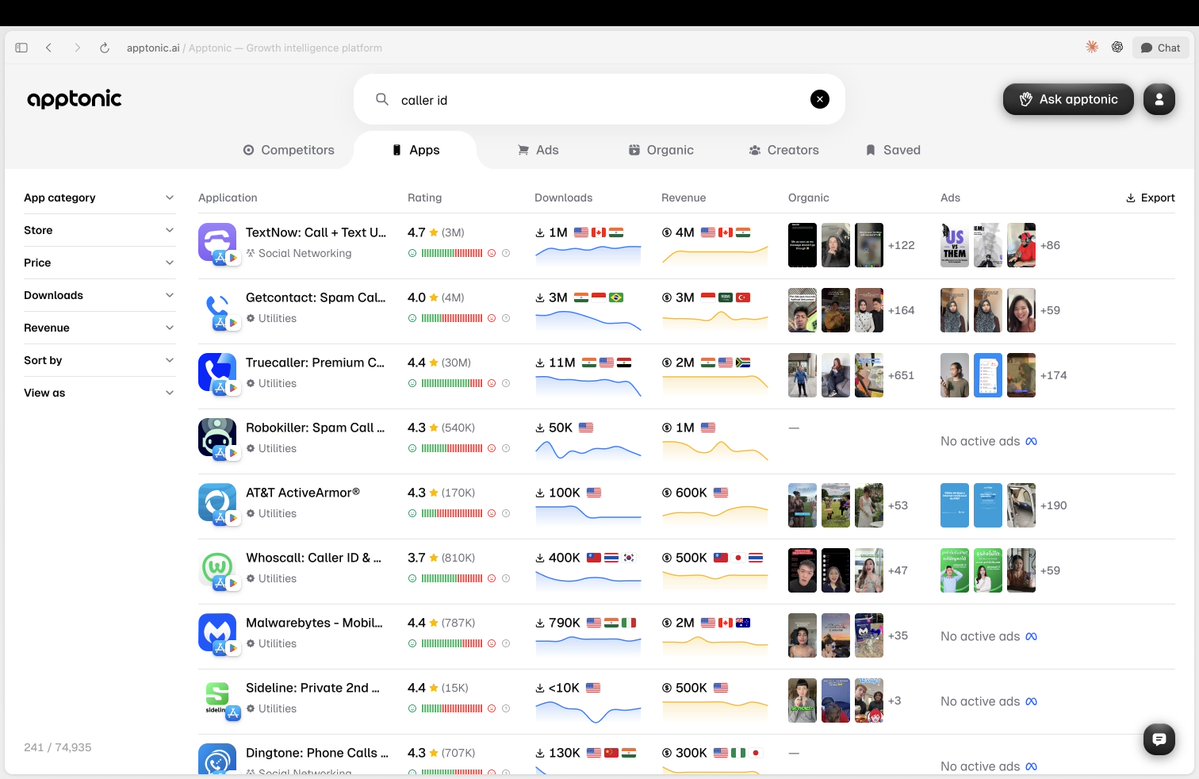Click the +190 ads count for AT&T ActiveArmor

(x=1053, y=505)
